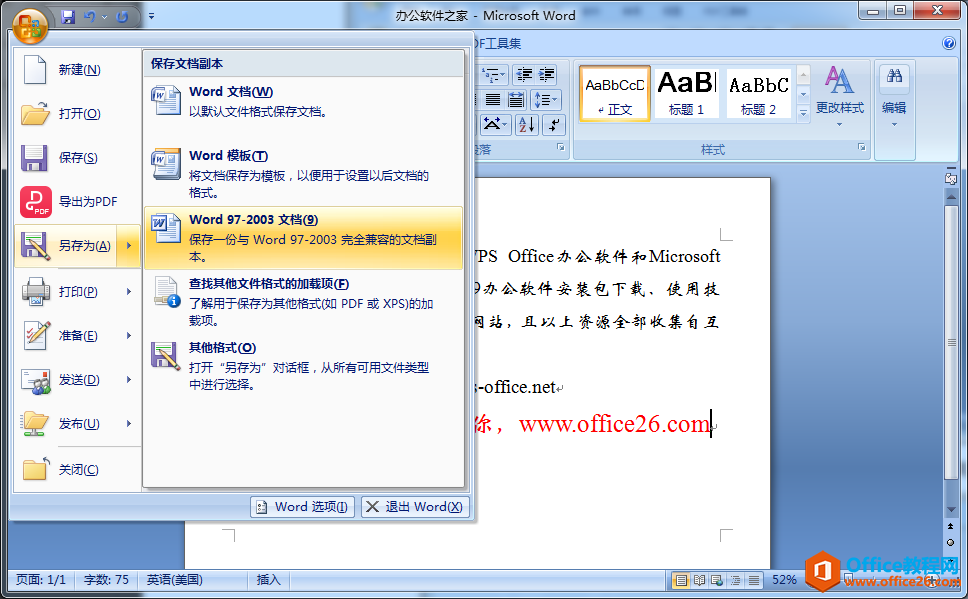Choose New (新建) from the Office menu

pyautogui.click(x=77, y=70)
